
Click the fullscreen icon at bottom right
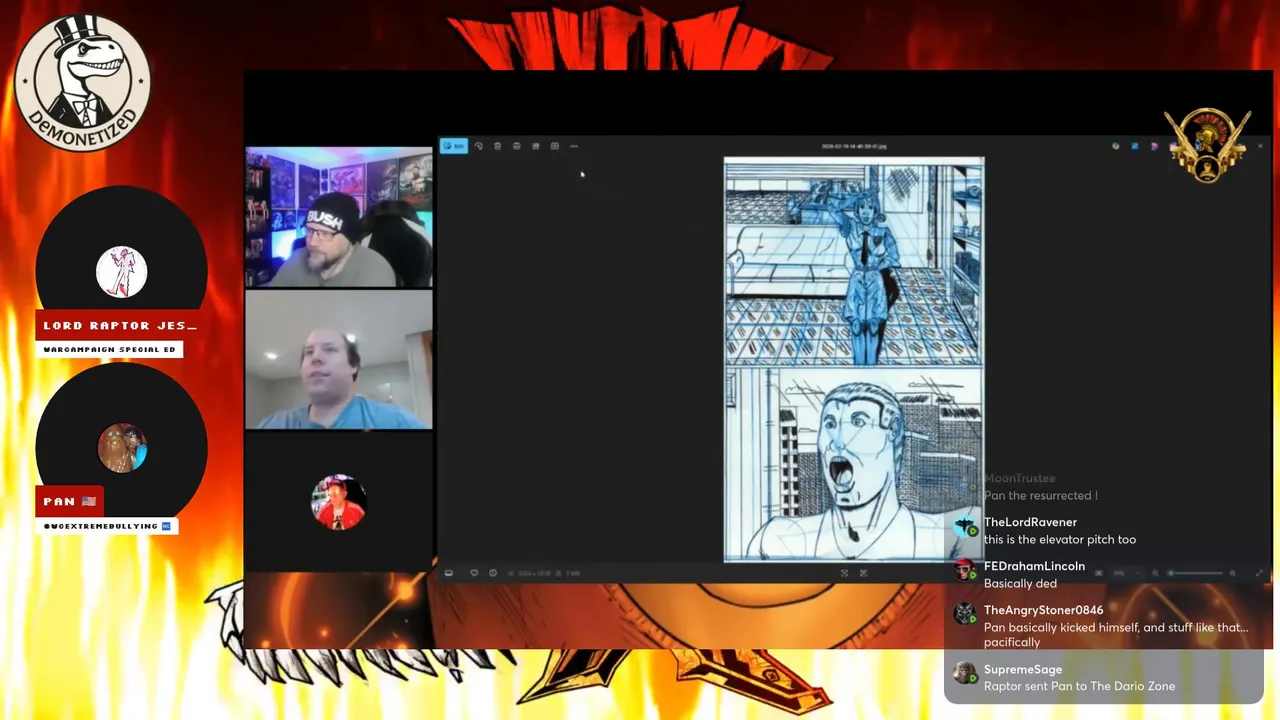coord(1258,573)
